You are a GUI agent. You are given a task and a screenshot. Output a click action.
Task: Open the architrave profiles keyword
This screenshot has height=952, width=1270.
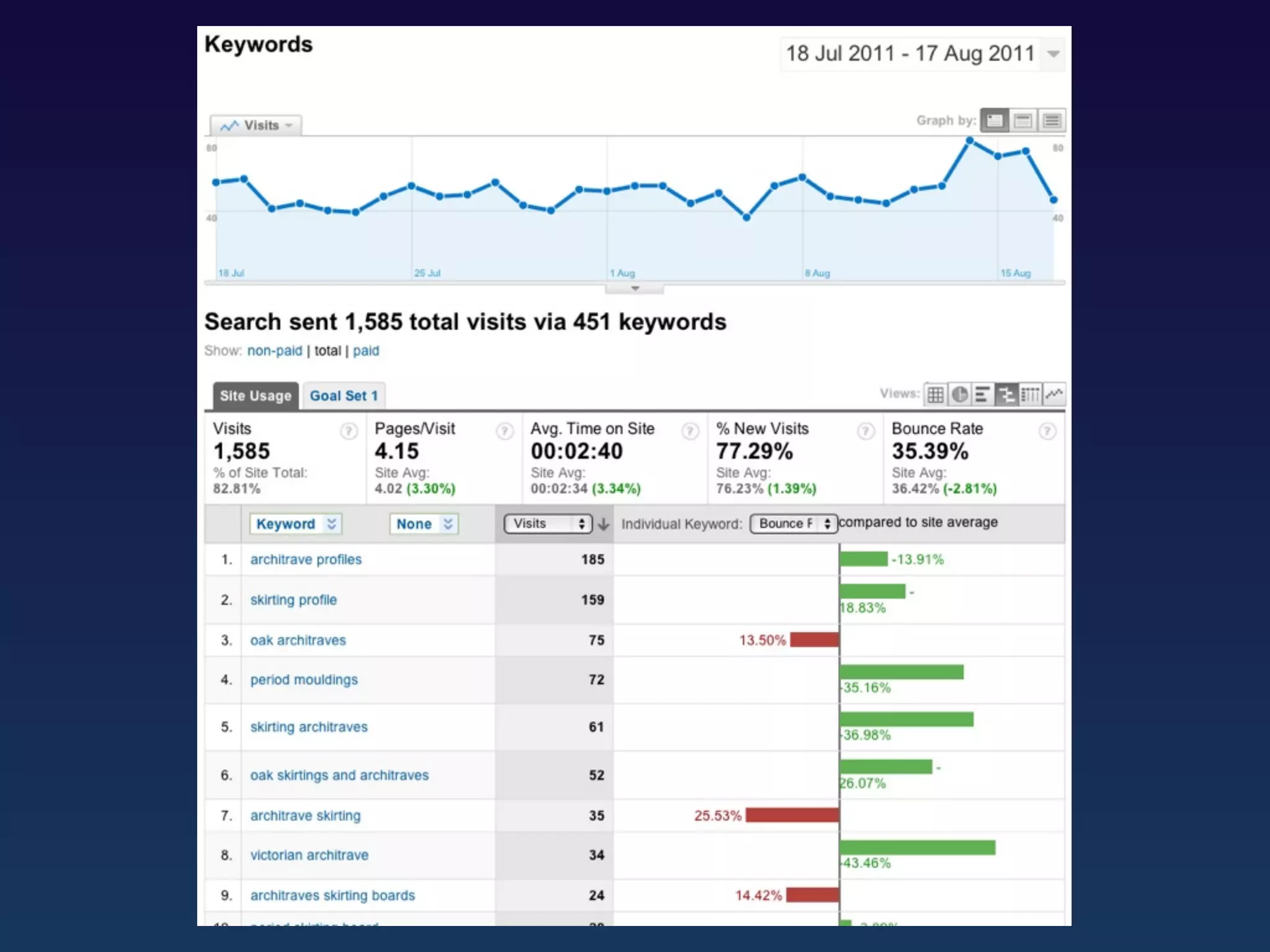(x=306, y=559)
